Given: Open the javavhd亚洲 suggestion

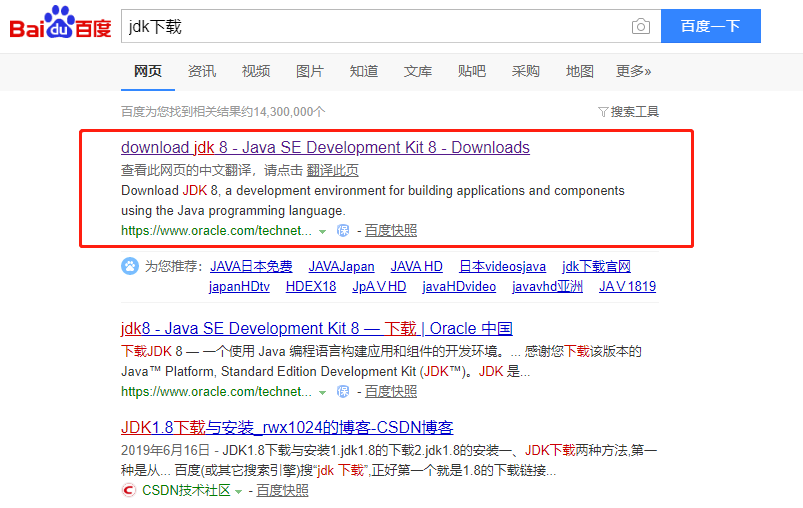Looking at the screenshot, I should pos(547,286).
